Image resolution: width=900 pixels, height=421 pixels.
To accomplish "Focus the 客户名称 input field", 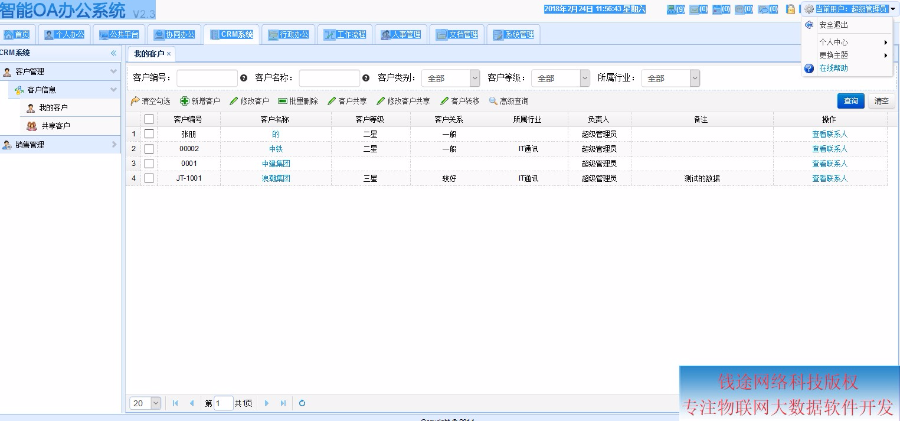I will (329, 78).
